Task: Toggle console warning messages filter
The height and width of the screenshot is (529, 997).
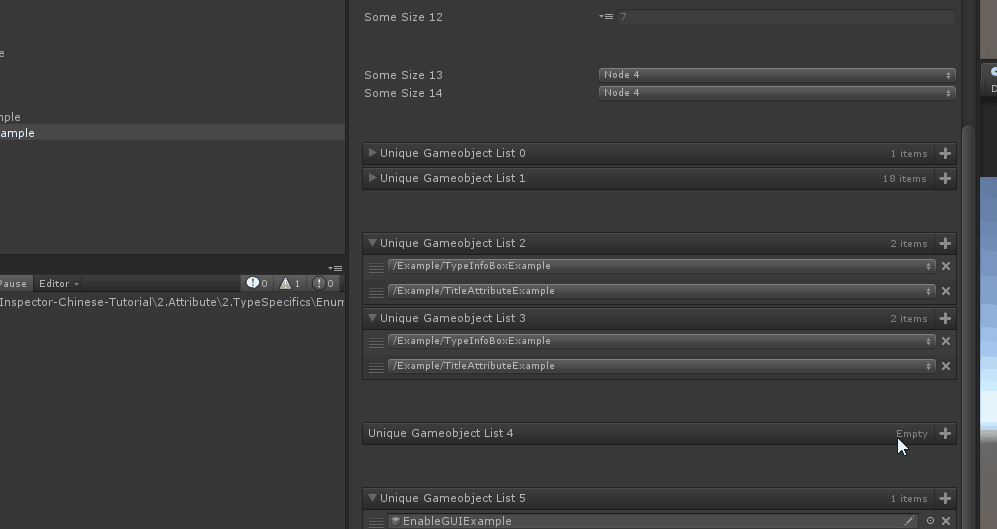Action: coord(290,283)
